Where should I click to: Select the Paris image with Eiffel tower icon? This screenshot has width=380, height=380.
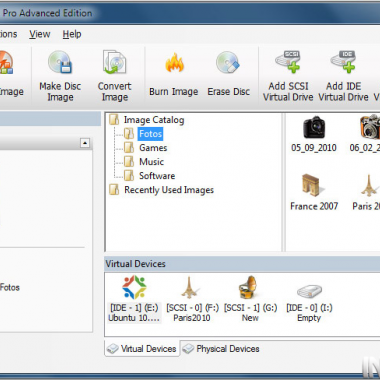[x=367, y=193]
